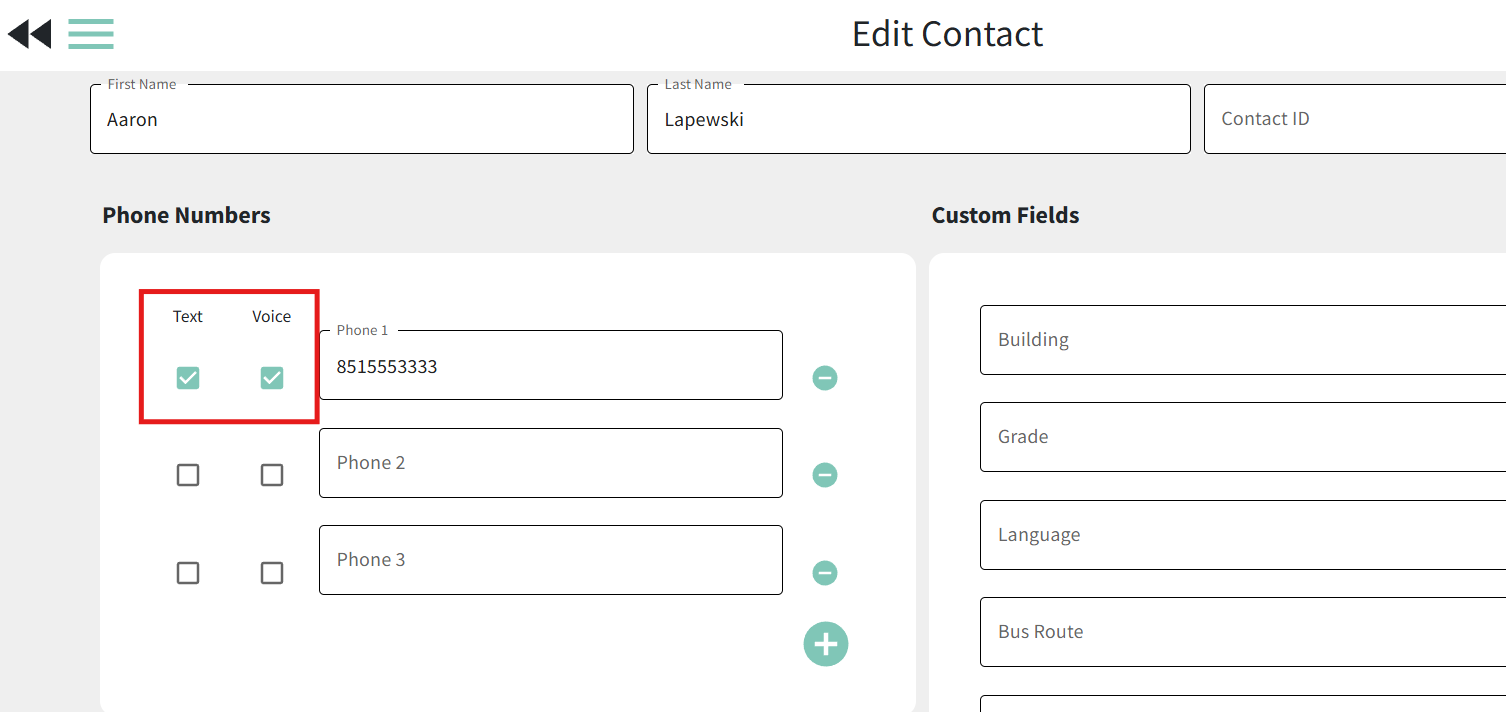Remove the Phone 2 row
The image size is (1506, 712).
click(825, 475)
